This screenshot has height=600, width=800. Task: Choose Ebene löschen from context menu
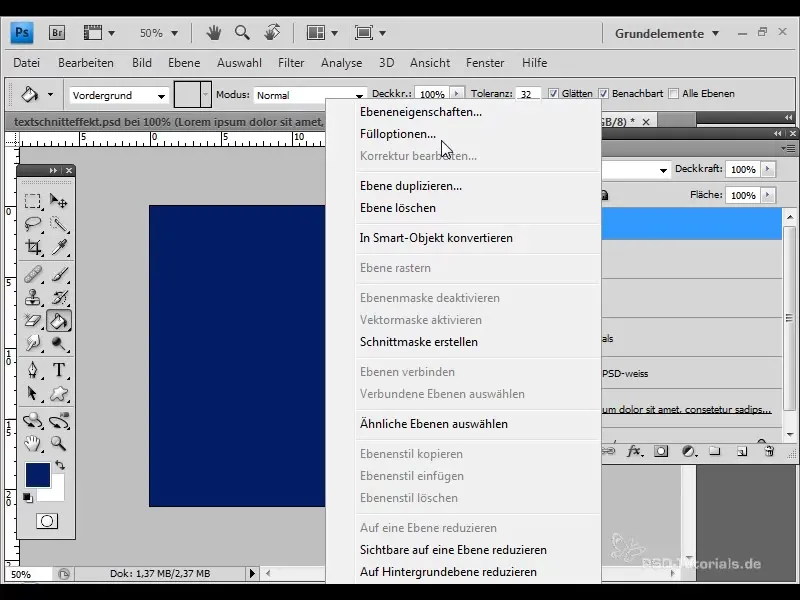(x=398, y=208)
